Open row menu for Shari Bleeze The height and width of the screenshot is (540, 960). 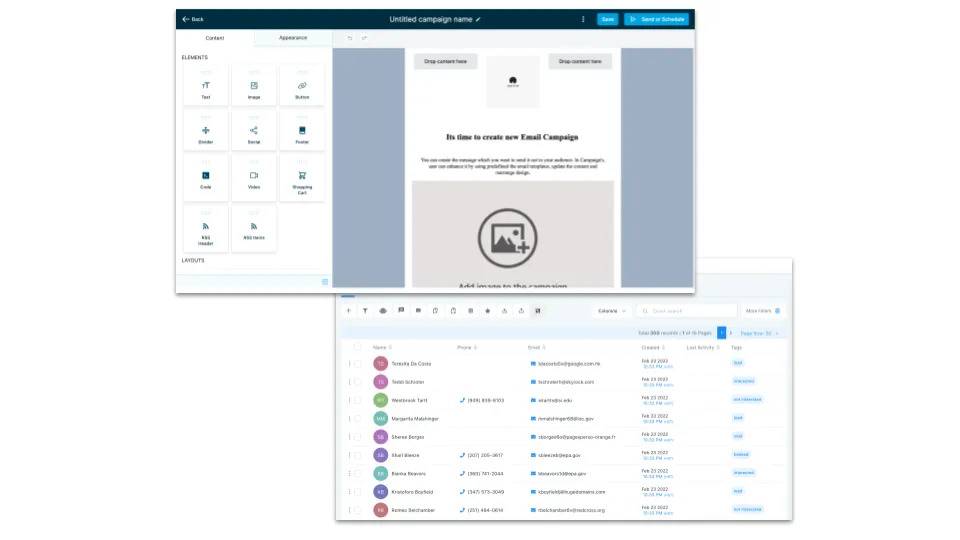tap(350, 456)
